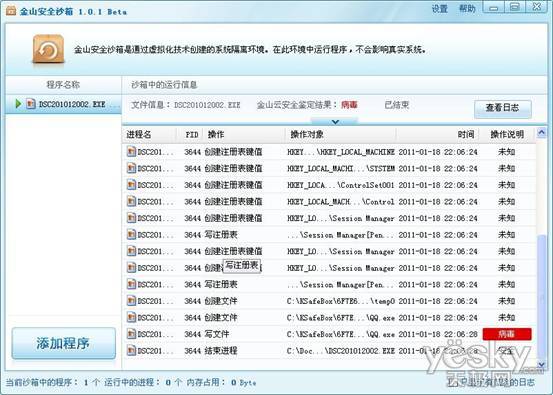Click process icon in row HKEY_LOCAL_MACH...\Control
Screen dimensions: 553x395
(x=131, y=201)
